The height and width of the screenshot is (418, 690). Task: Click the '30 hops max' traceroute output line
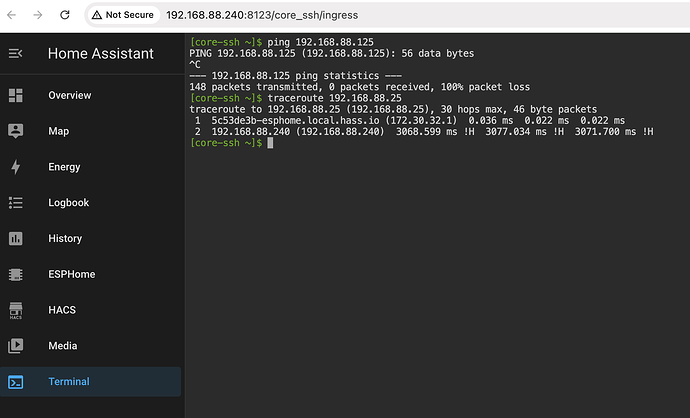pos(393,109)
